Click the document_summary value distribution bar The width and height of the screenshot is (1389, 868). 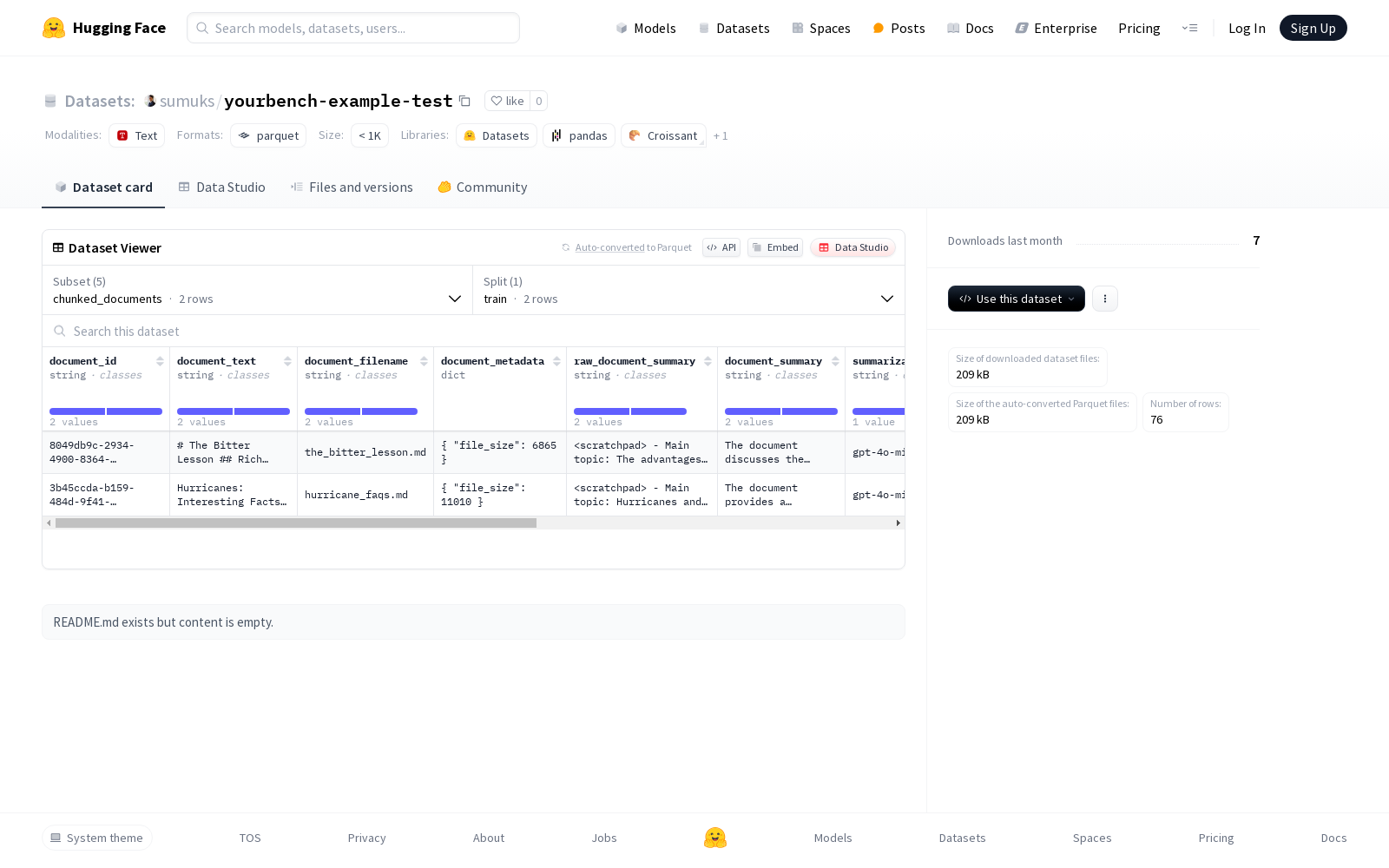(781, 411)
